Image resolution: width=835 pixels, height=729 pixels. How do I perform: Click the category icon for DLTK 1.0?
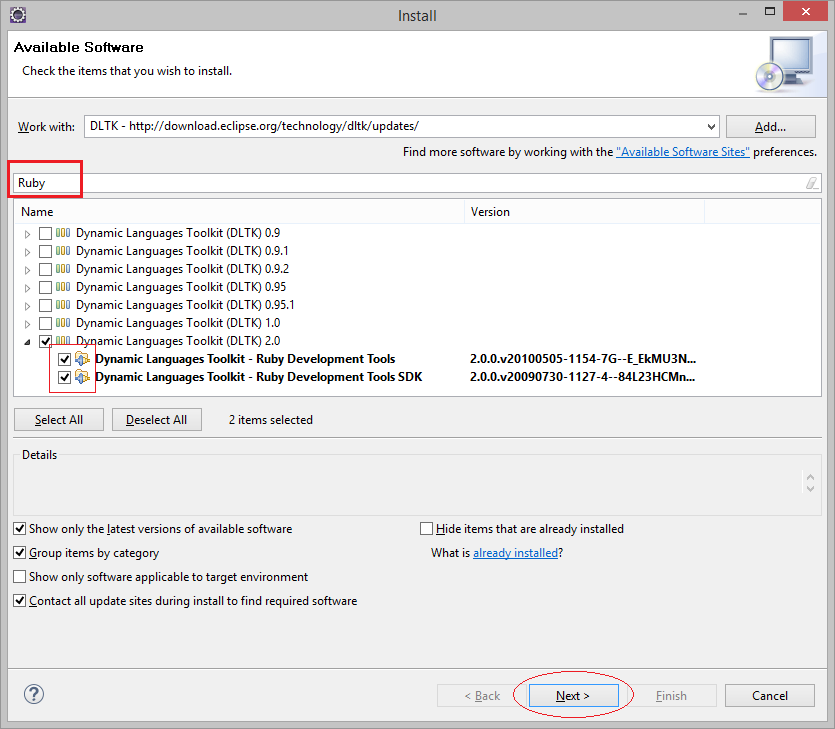click(x=63, y=323)
